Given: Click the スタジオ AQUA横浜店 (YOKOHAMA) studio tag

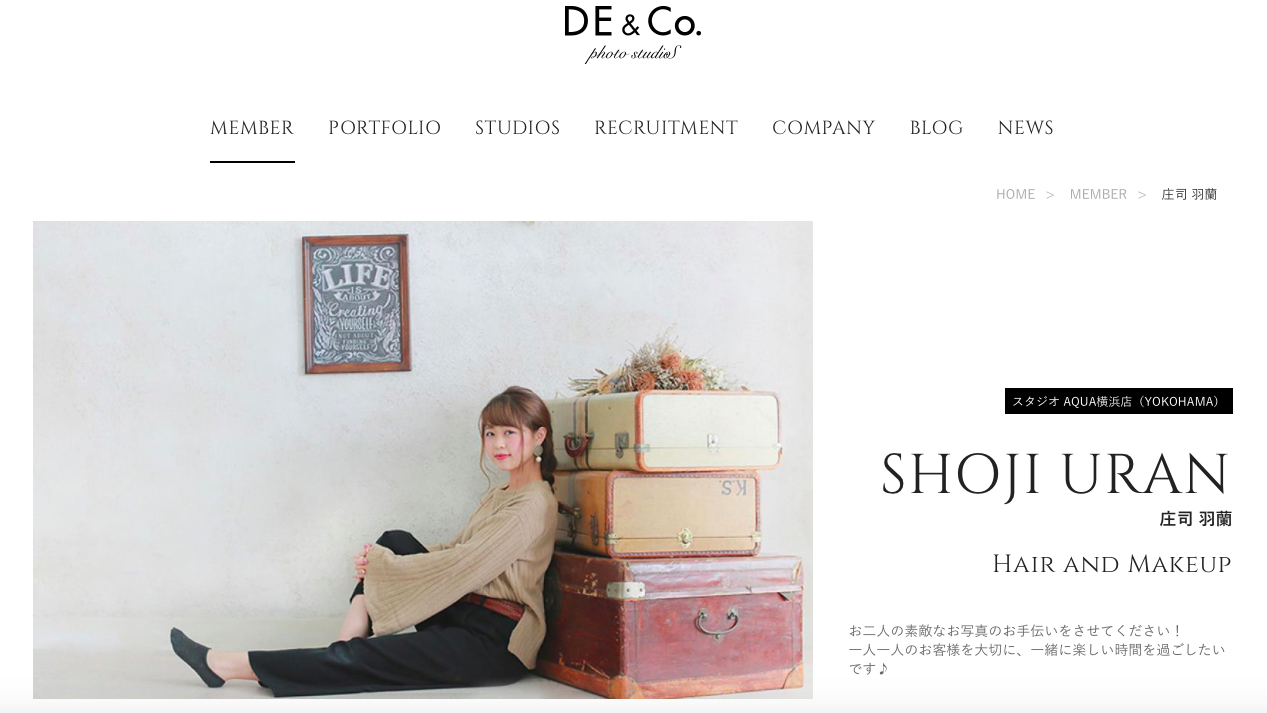Looking at the screenshot, I should (1119, 401).
